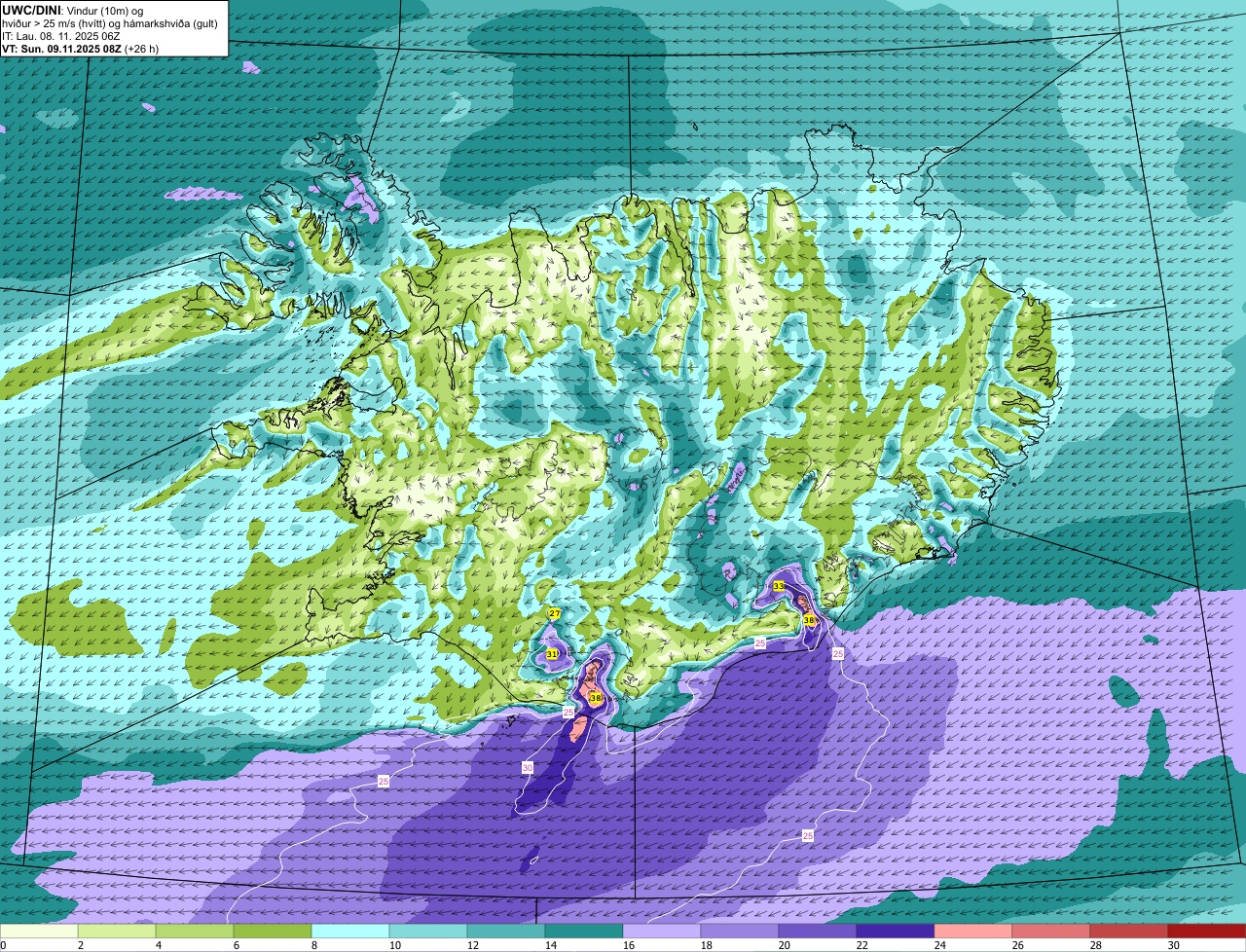The height and width of the screenshot is (952, 1246).
Task: Click the "VT: Sun. 09.11.2025 08Z (+26 h)" line
Action: click(80, 49)
